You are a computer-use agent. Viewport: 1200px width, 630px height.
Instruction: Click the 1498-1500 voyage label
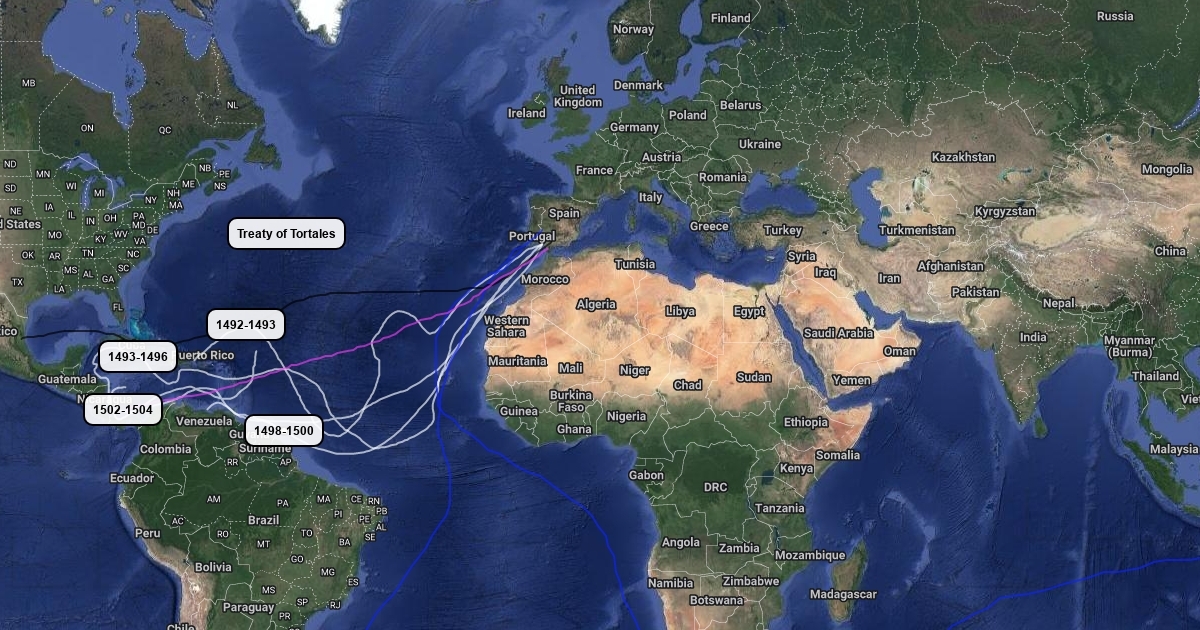coord(284,431)
